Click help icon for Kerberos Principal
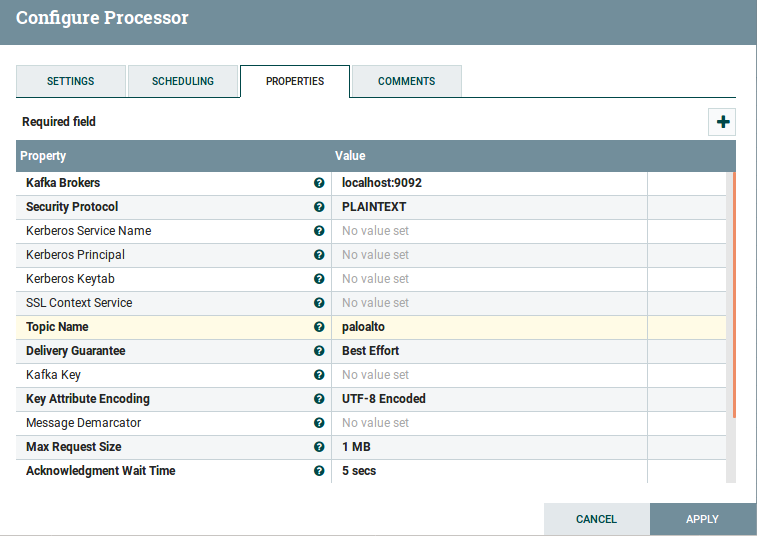757x536 pixels. 319,254
